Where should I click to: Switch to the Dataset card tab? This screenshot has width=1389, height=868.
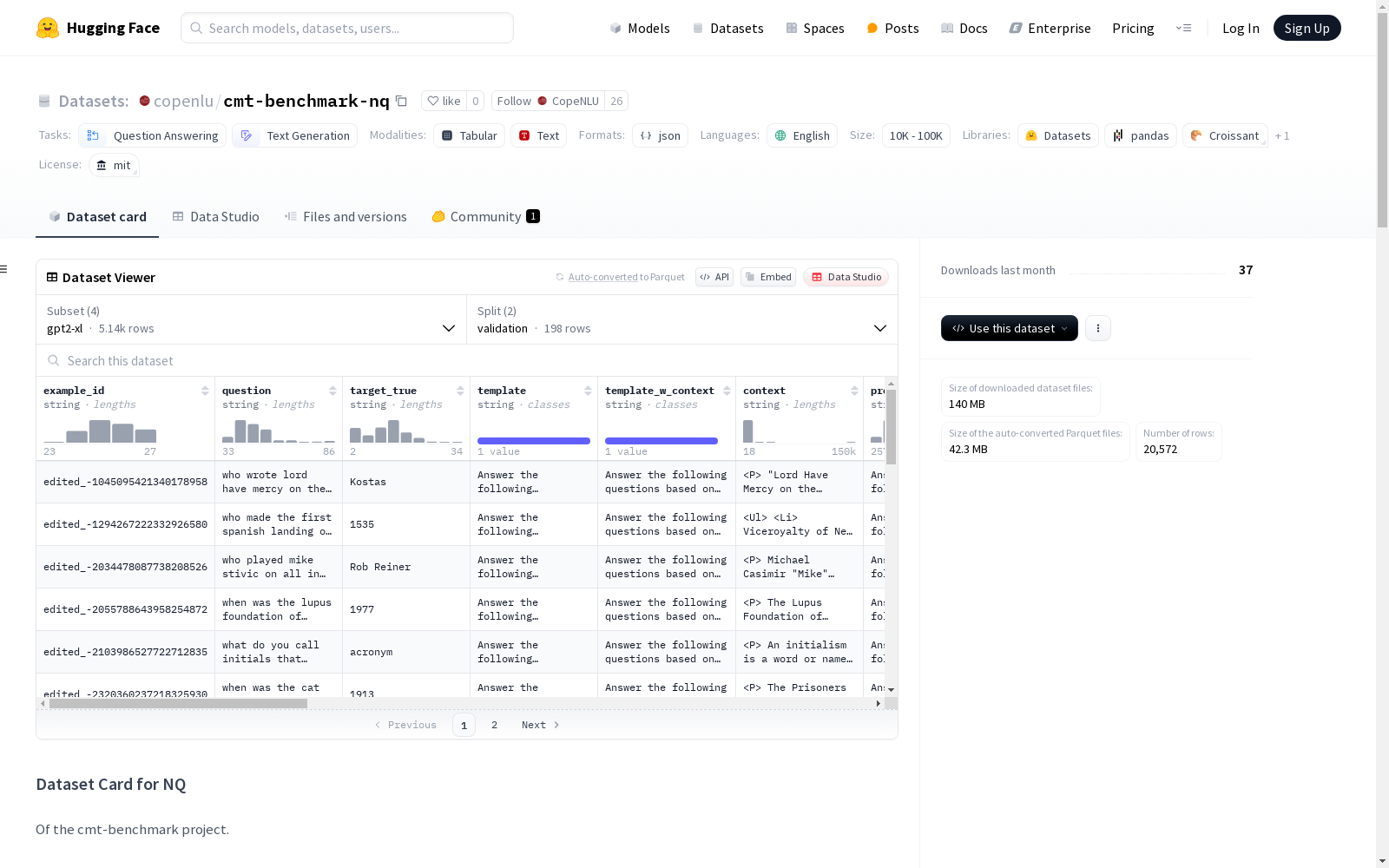[97, 217]
